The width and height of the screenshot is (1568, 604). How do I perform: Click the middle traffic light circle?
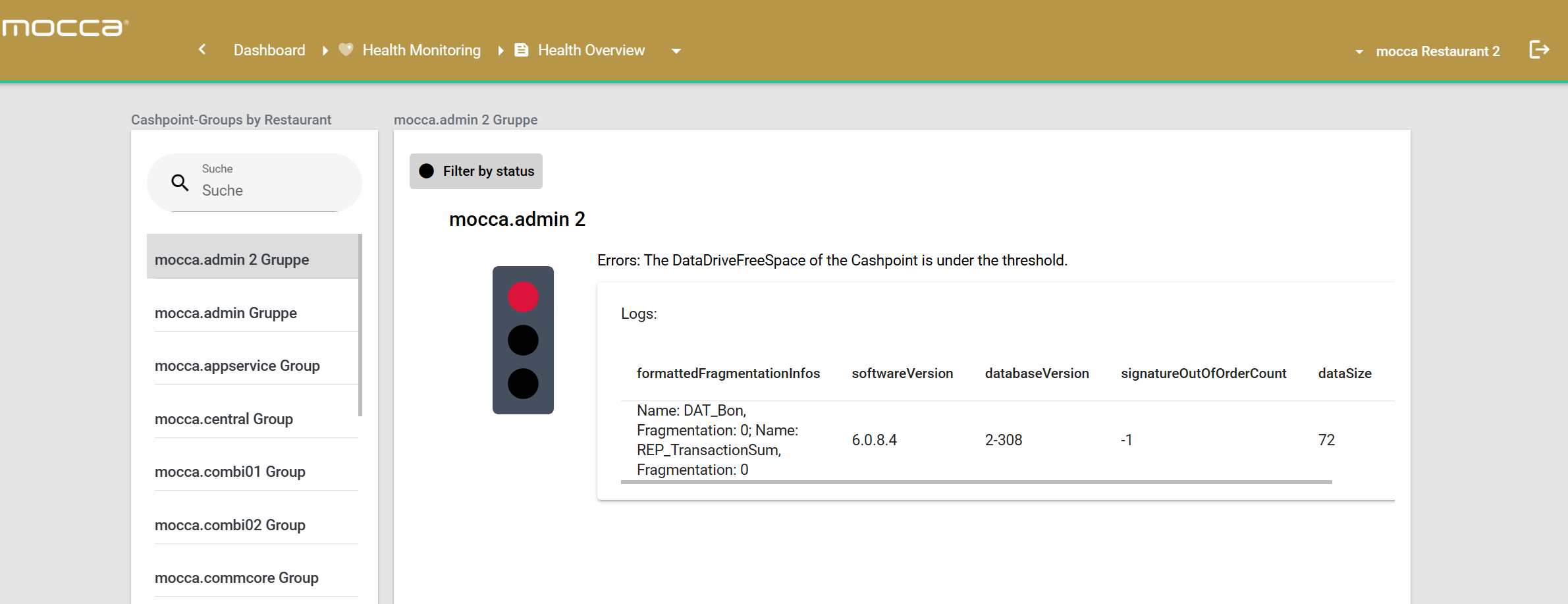point(523,341)
